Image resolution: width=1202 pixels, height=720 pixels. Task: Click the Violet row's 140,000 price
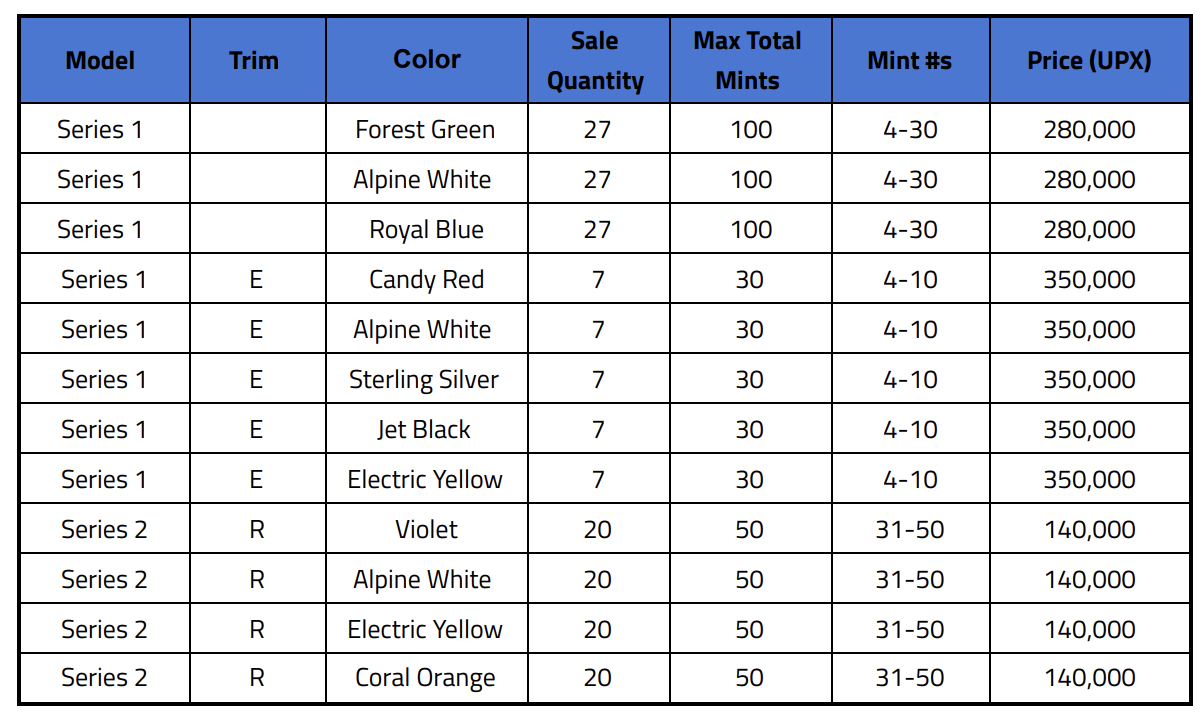tap(1089, 529)
